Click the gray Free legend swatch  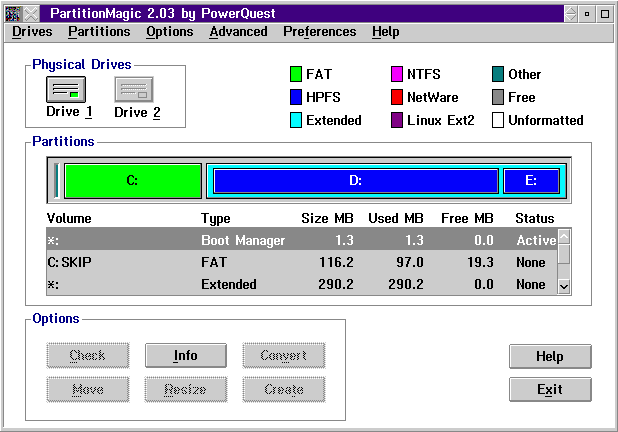click(x=498, y=97)
